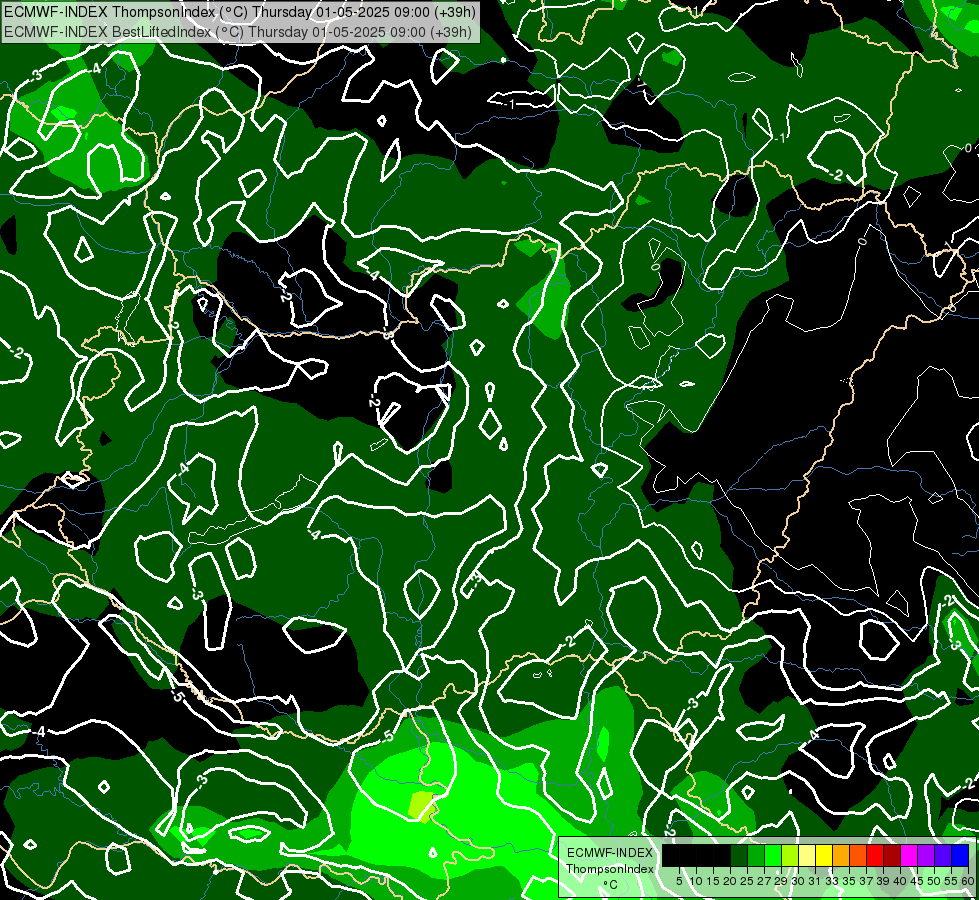The image size is (979, 900).
Task: Click the °C unit label in the legend
Action: 611,885
